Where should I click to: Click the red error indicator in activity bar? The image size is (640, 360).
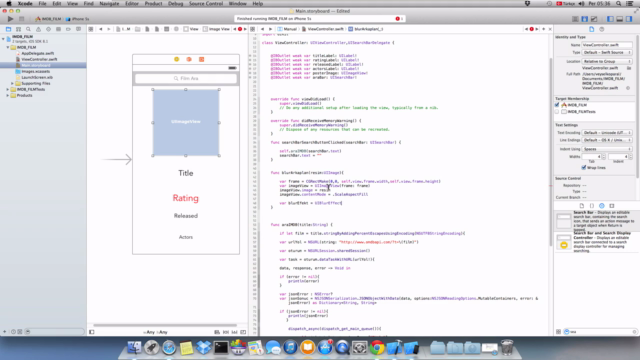398,19
